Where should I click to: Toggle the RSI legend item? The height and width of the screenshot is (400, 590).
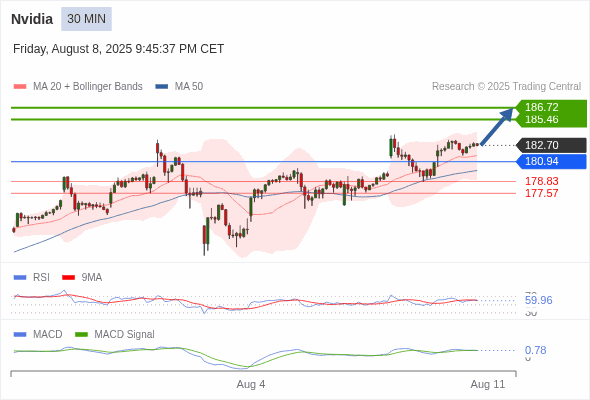pos(32,277)
